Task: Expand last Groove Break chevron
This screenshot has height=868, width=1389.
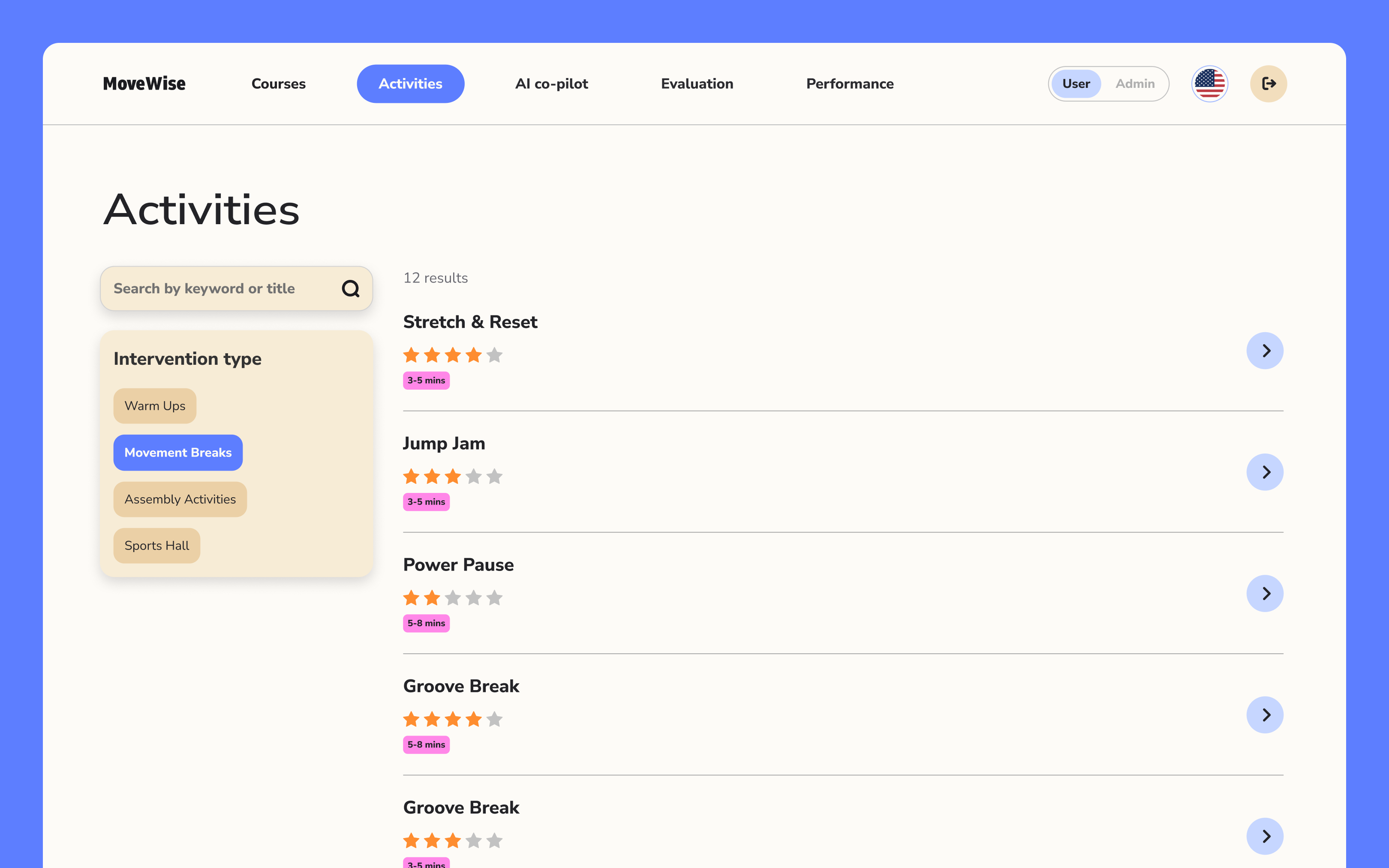Action: coord(1264,836)
